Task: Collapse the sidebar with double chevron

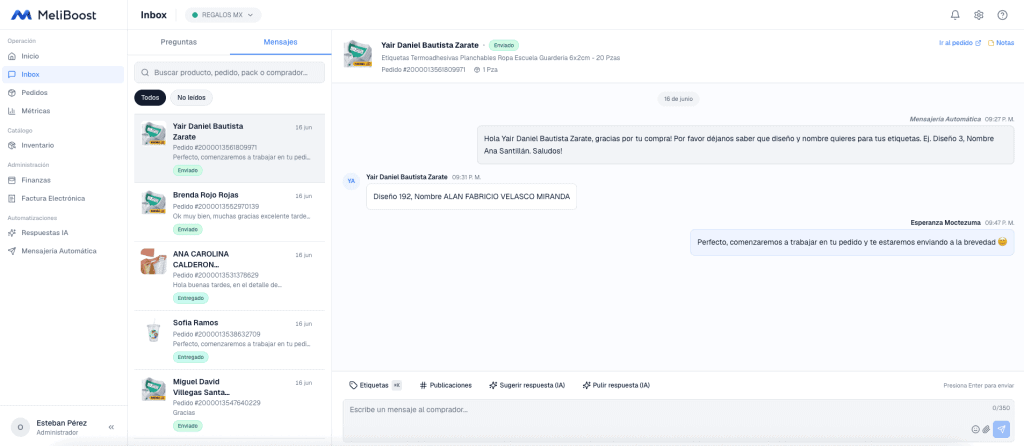Action: pyautogui.click(x=111, y=427)
